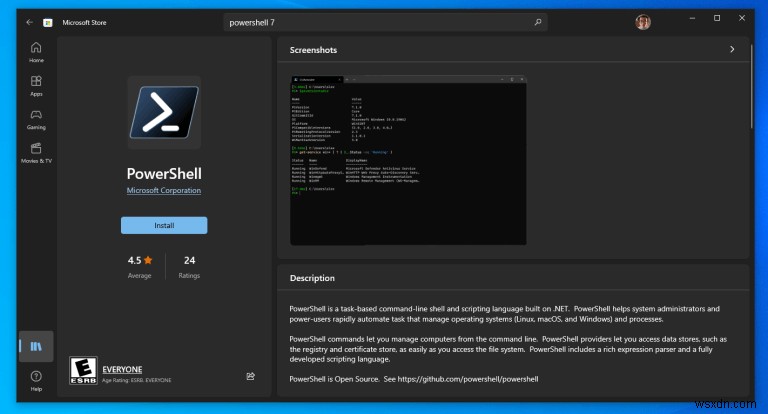Open the user profile avatar
This screenshot has width=768, height=414.
point(643,22)
